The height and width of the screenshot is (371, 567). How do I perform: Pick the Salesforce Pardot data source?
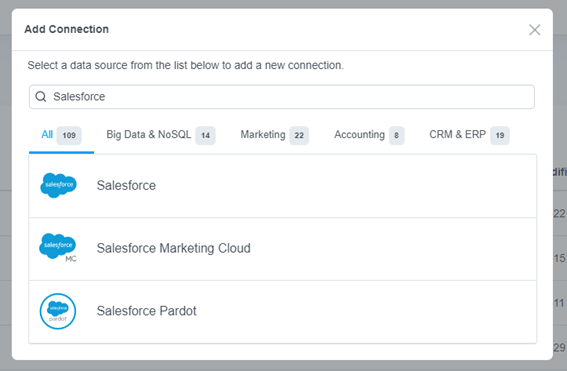(283, 312)
